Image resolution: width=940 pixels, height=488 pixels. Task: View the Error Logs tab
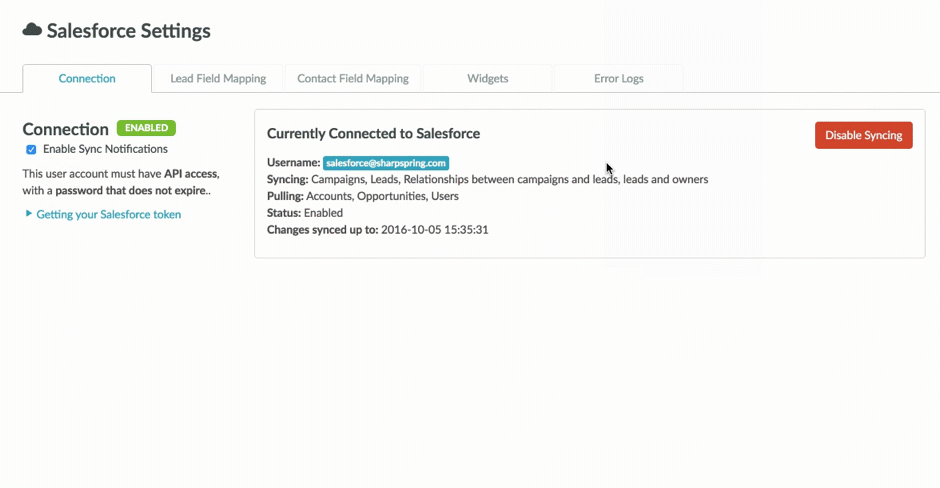[x=619, y=79]
